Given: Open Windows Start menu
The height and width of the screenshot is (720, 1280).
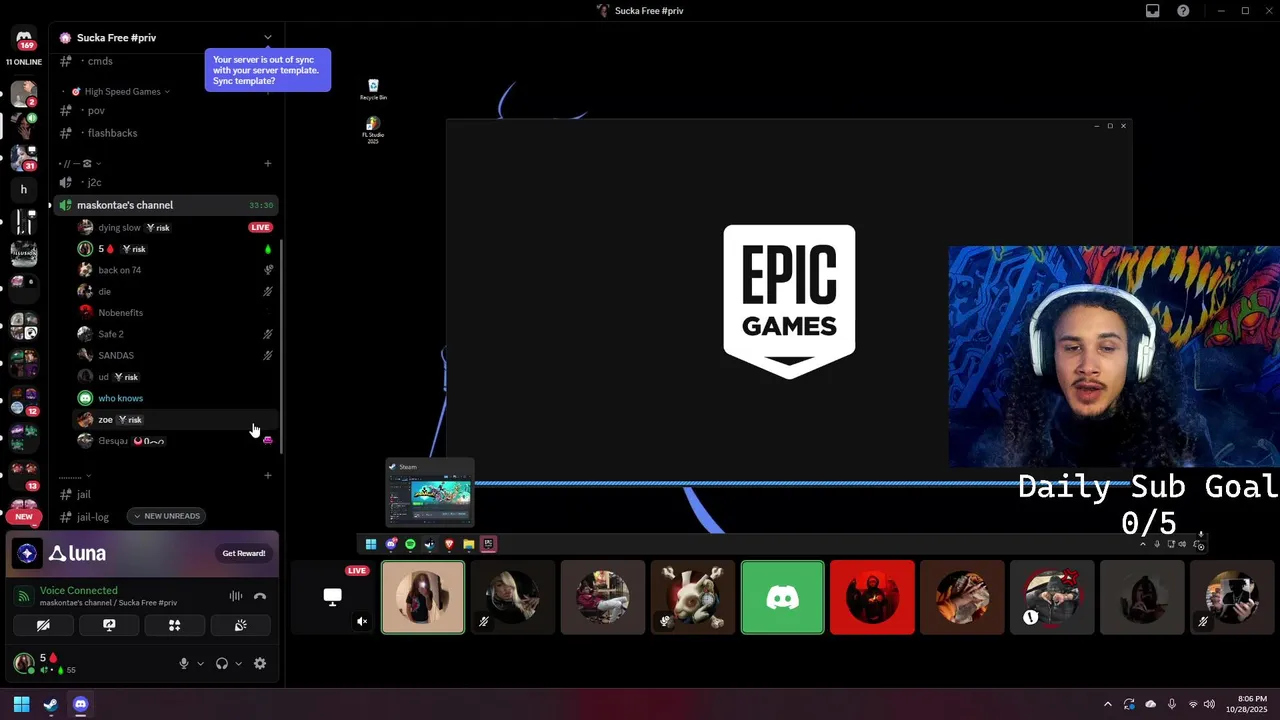Looking at the screenshot, I should pos(21,704).
